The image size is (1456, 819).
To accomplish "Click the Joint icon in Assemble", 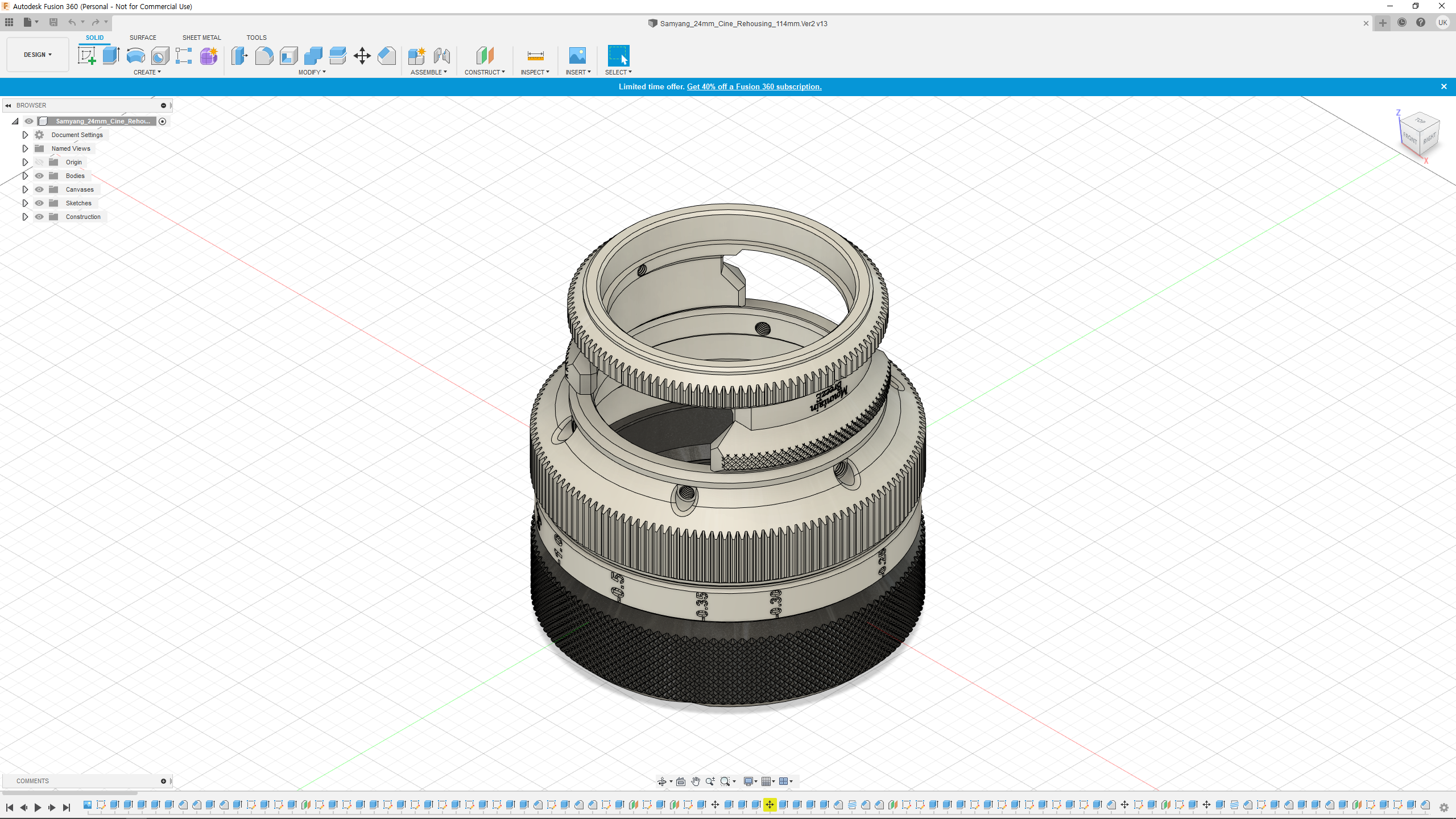I will (442, 56).
